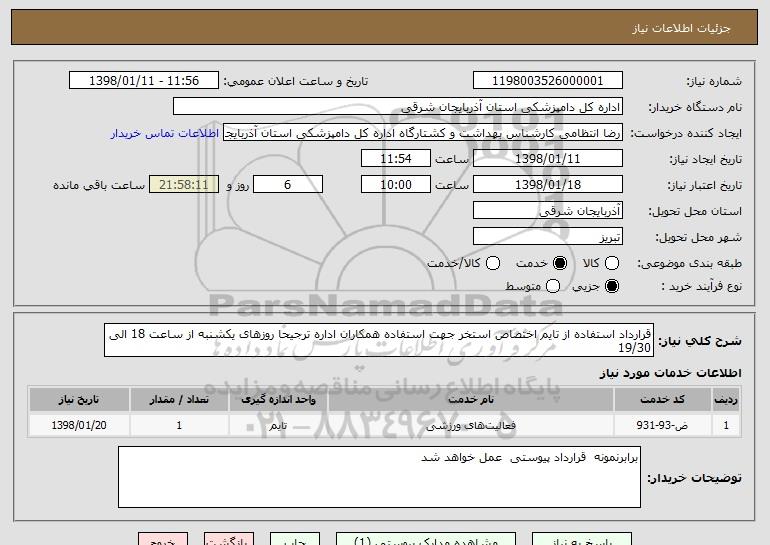The width and height of the screenshot is (770, 545).
Task: Click the service code cell ض-93-931
Action: pos(662,425)
